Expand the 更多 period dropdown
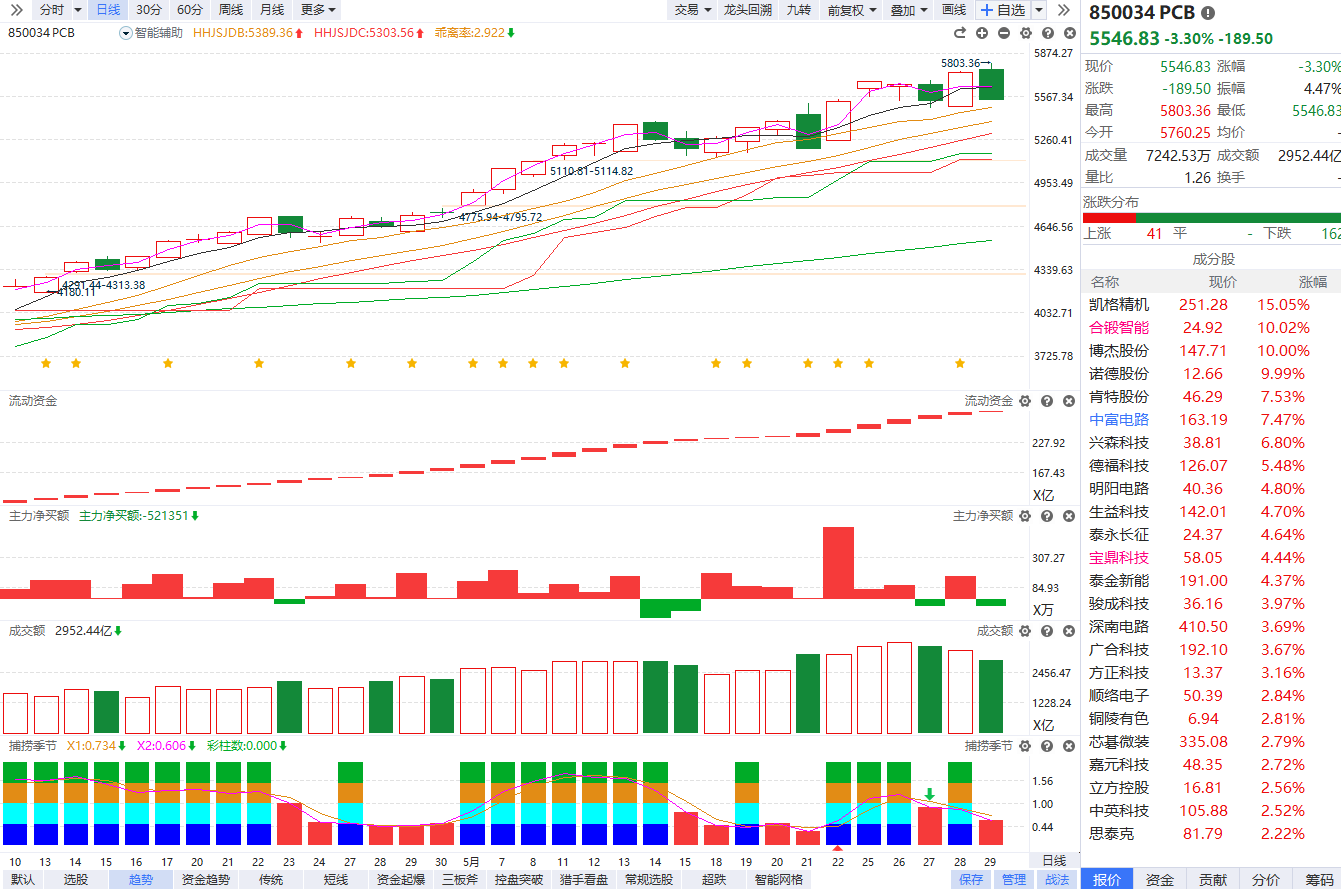Screen dimensions: 1341x889 click(318, 10)
